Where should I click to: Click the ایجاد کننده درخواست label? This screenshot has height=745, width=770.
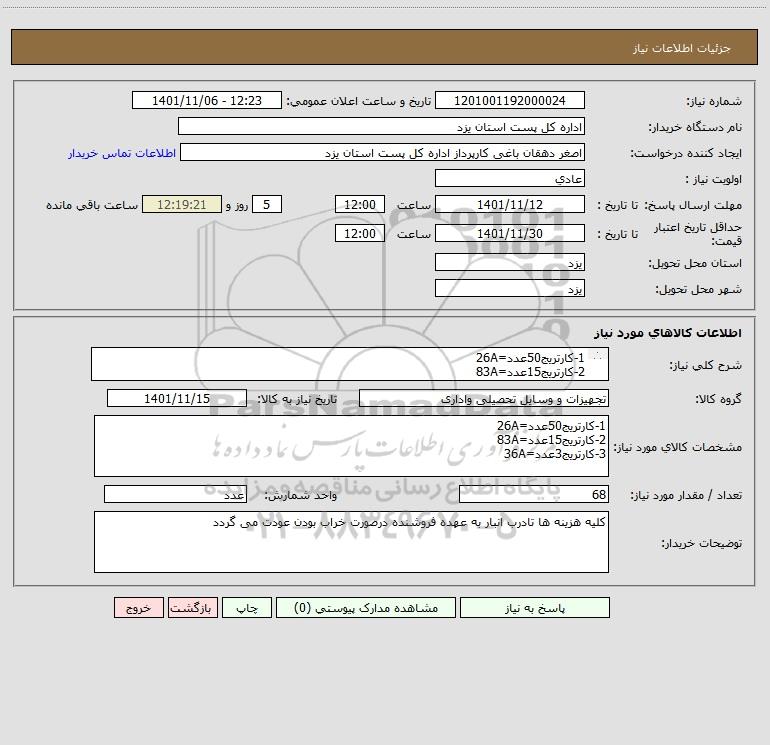pos(686,154)
